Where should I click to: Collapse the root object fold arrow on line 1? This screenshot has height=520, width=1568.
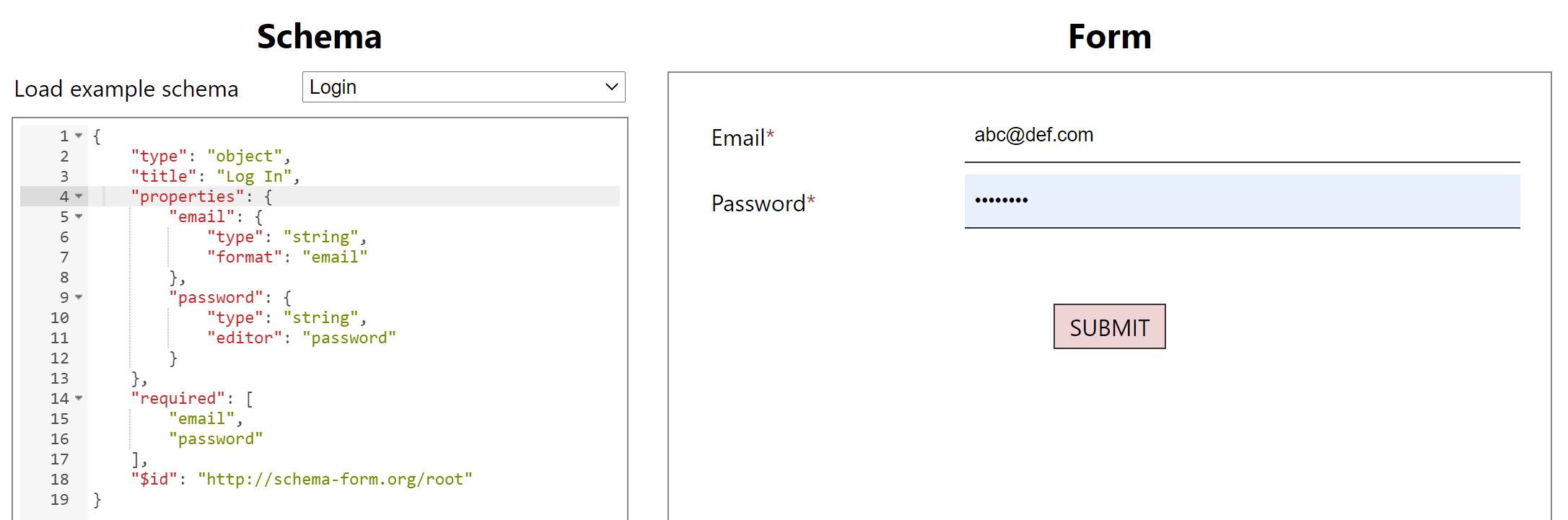79,136
